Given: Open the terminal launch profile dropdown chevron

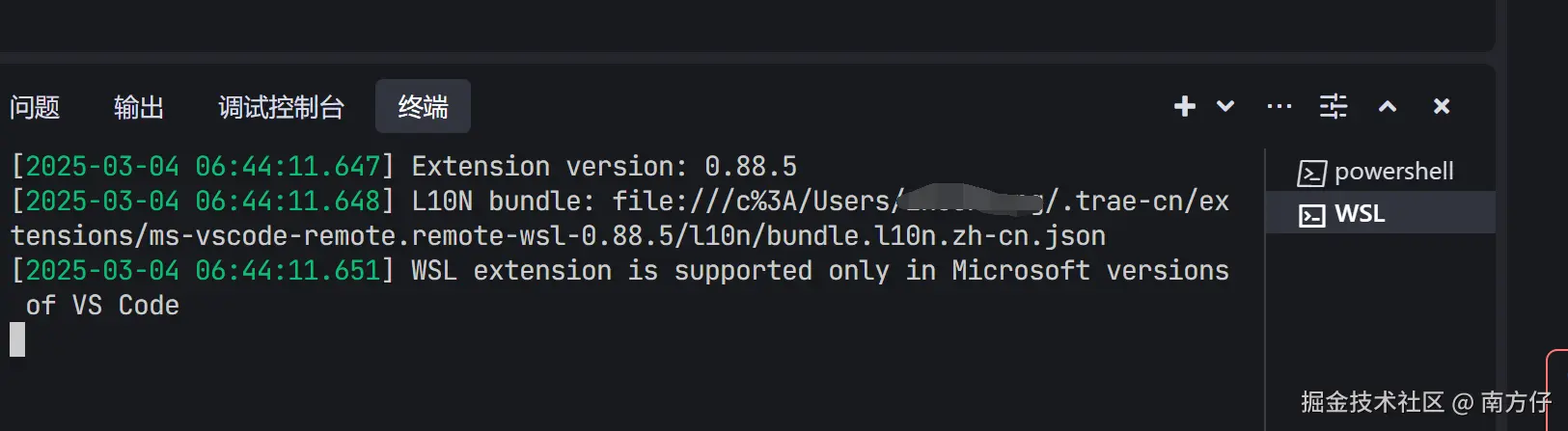Looking at the screenshot, I should point(1225,106).
